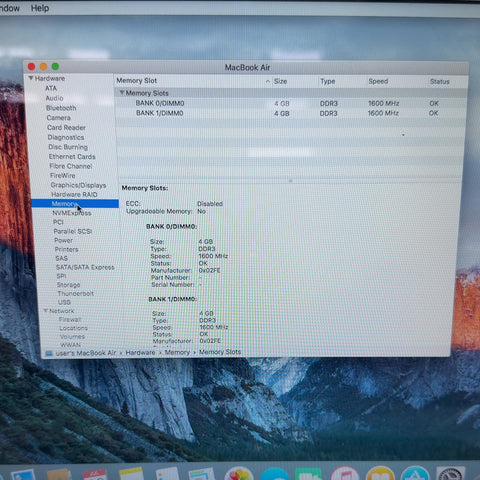
Task: Click the Speed column header
Action: pos(378,81)
